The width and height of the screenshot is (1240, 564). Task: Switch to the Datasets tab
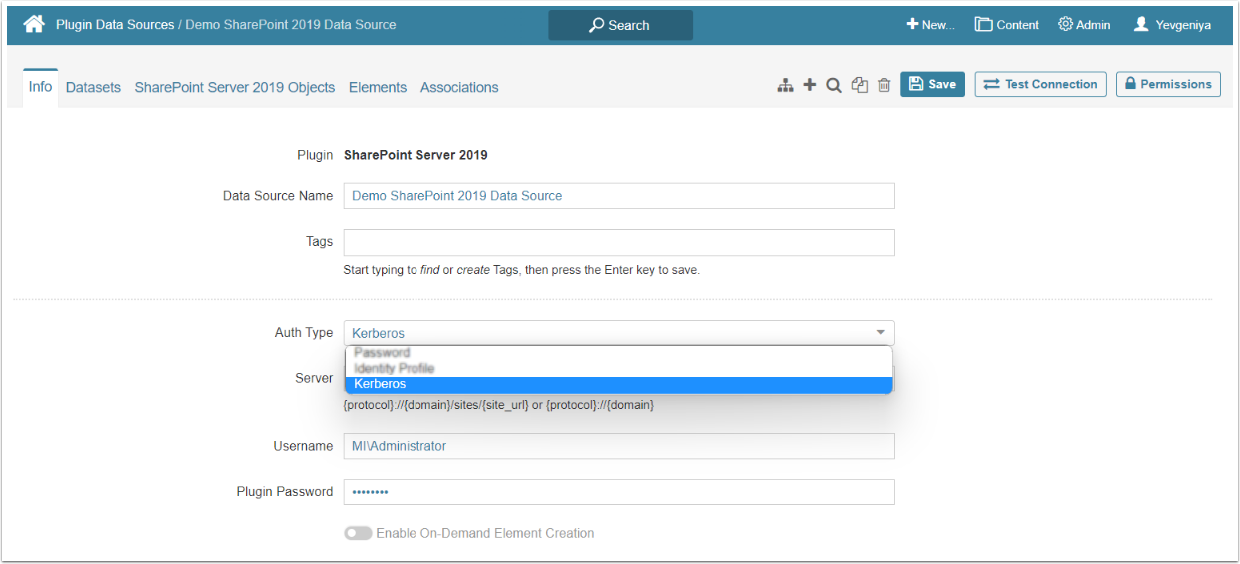[93, 87]
